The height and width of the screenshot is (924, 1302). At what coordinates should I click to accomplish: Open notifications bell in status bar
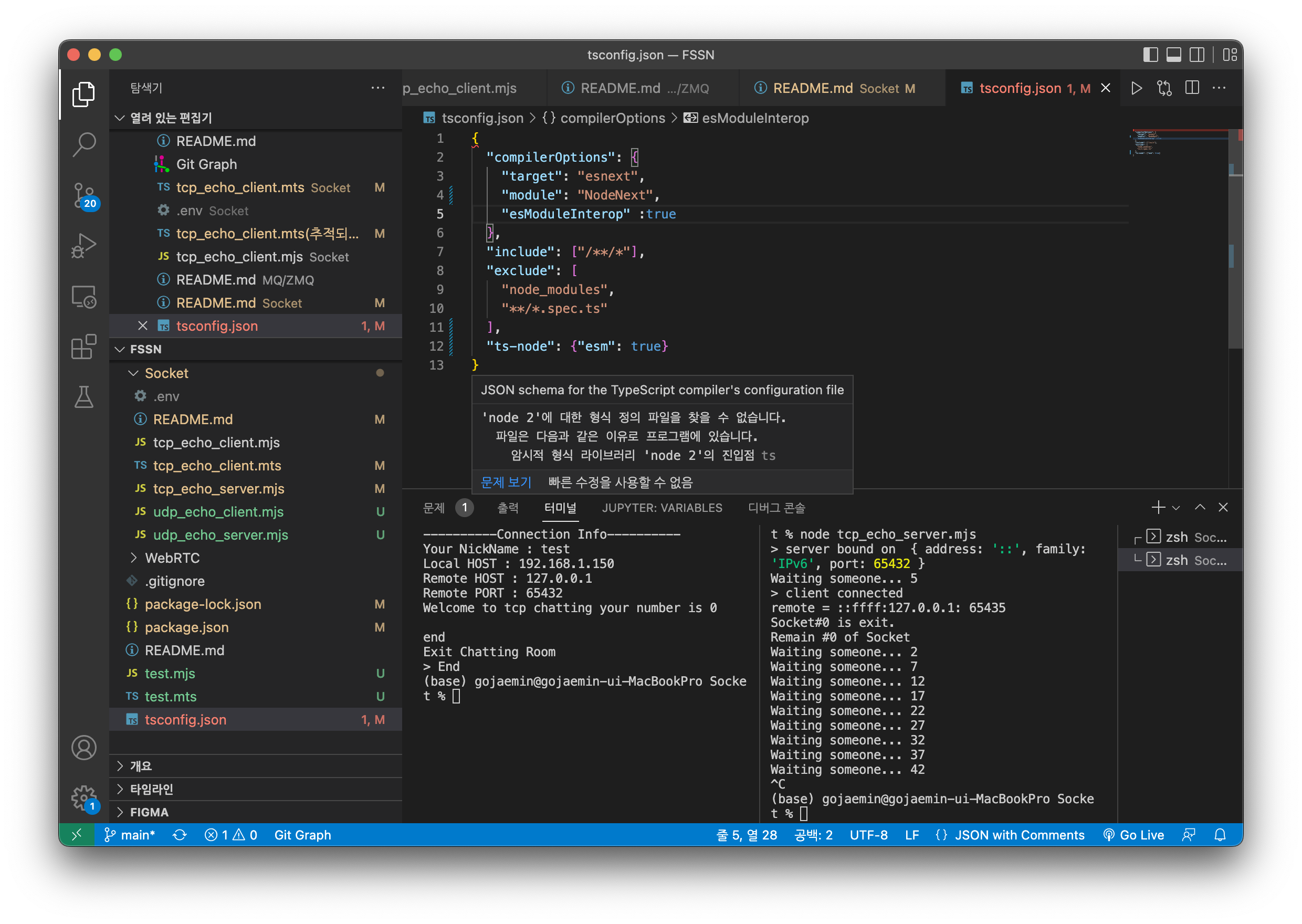(x=1220, y=835)
